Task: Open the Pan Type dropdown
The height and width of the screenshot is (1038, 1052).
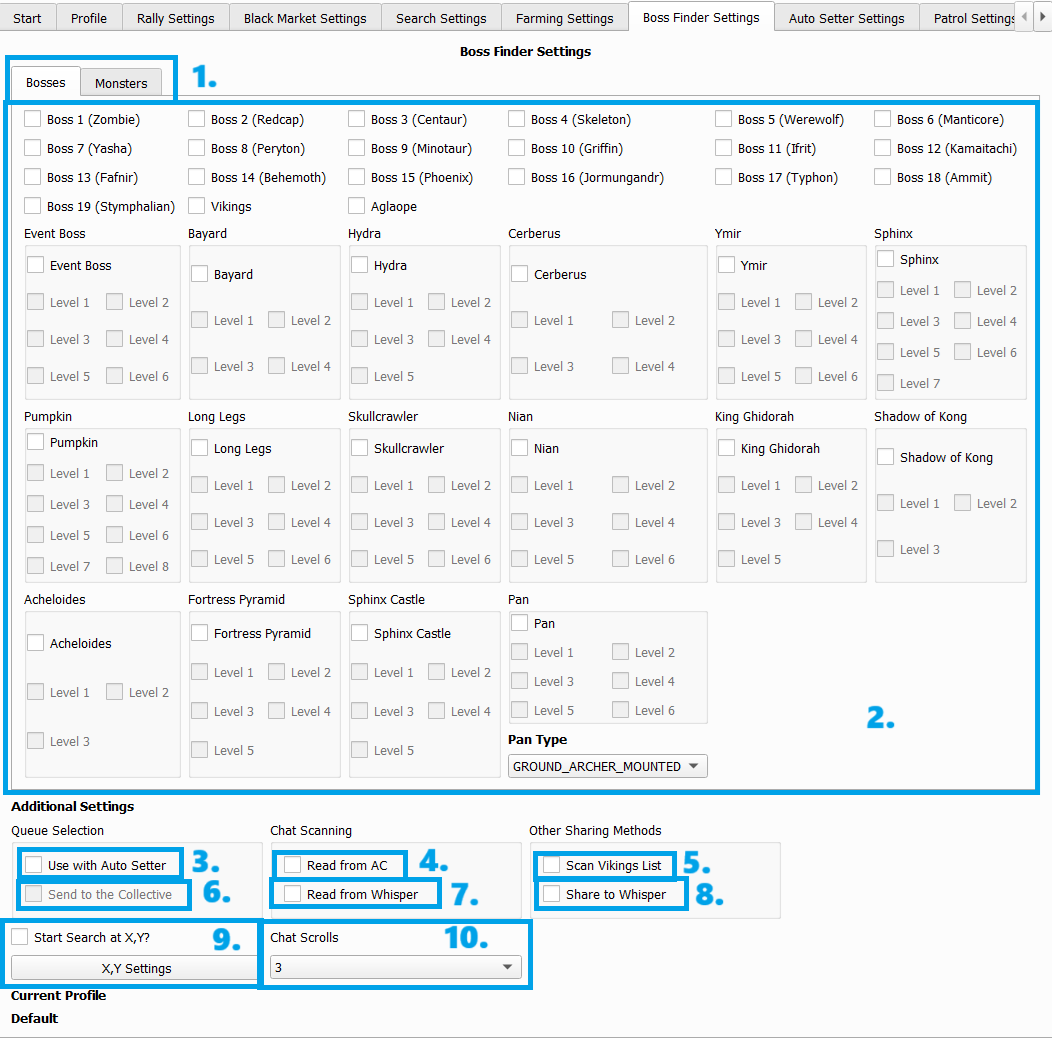Action: point(607,766)
